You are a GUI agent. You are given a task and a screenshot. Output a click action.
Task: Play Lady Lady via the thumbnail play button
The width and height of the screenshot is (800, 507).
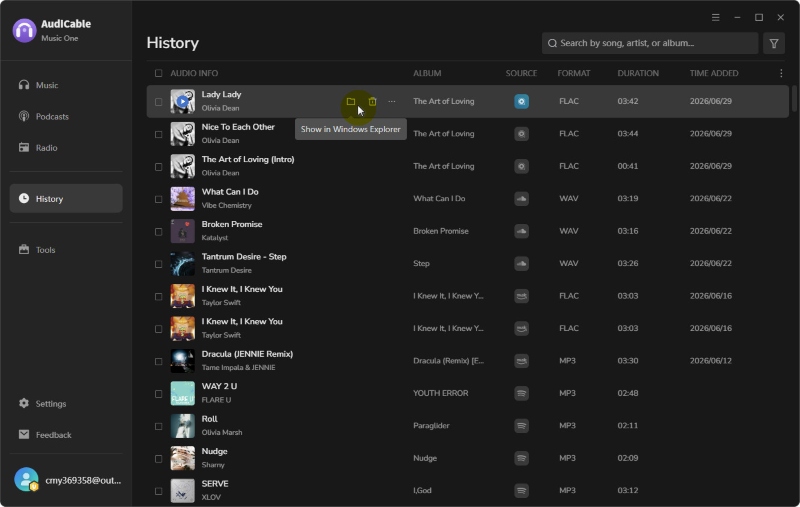point(182,102)
